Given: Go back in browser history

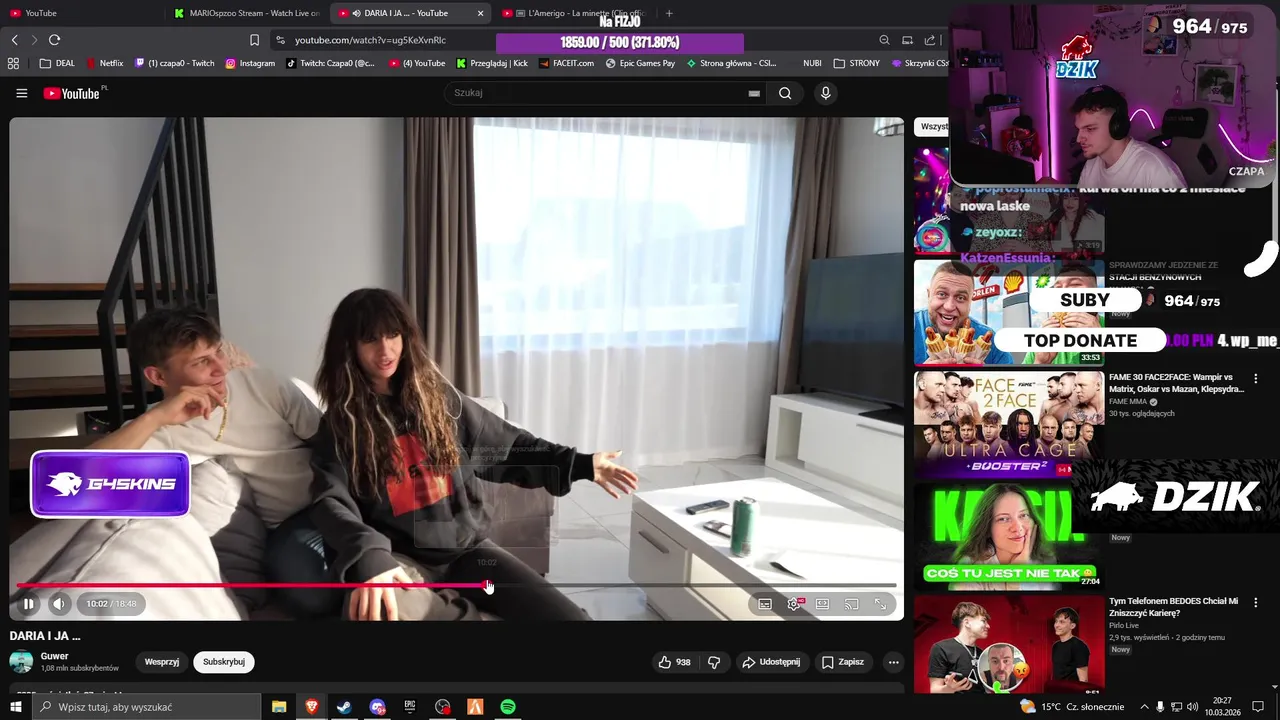Looking at the screenshot, I should (14, 40).
